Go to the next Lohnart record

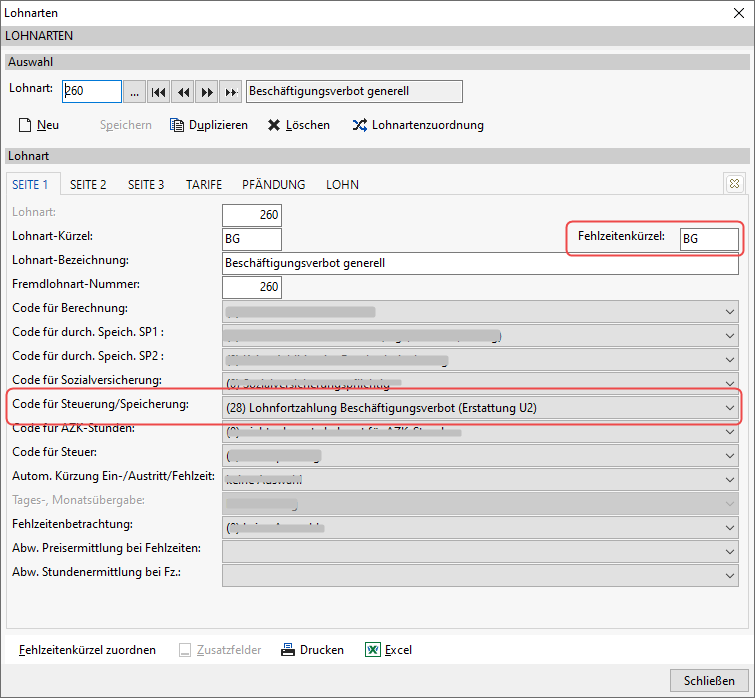[207, 91]
